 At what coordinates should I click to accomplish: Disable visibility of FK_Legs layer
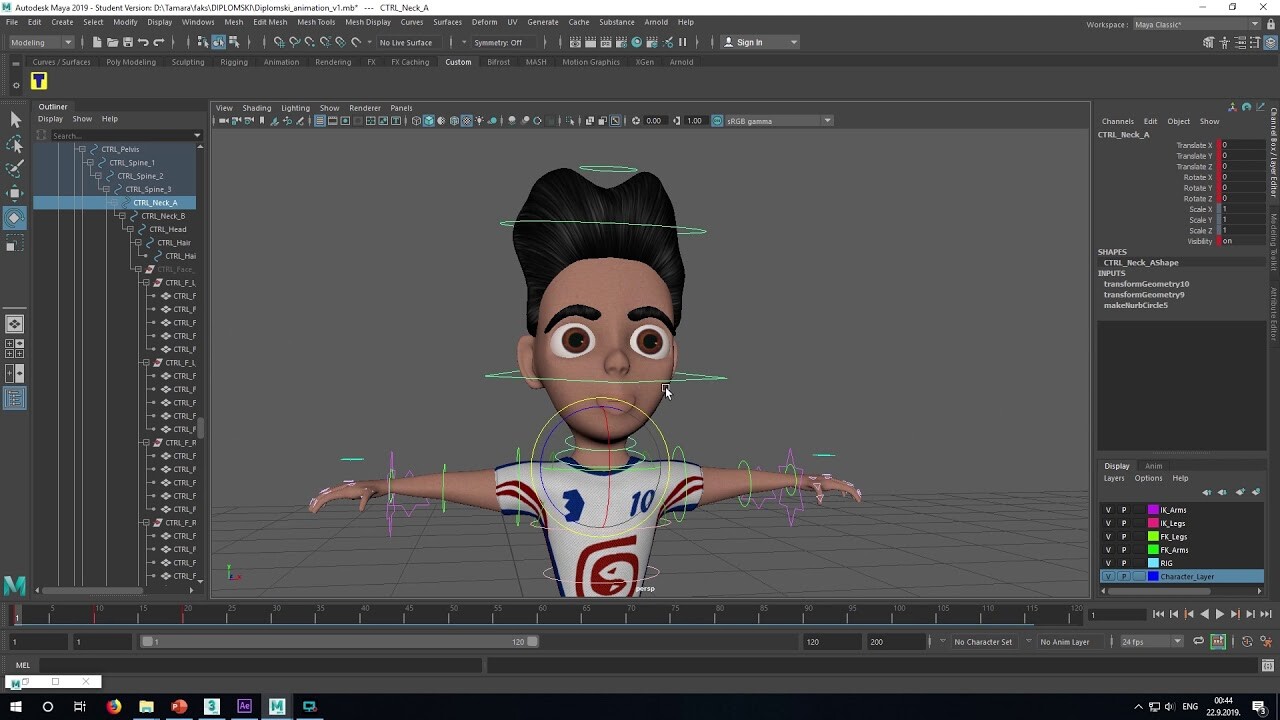(x=1108, y=537)
